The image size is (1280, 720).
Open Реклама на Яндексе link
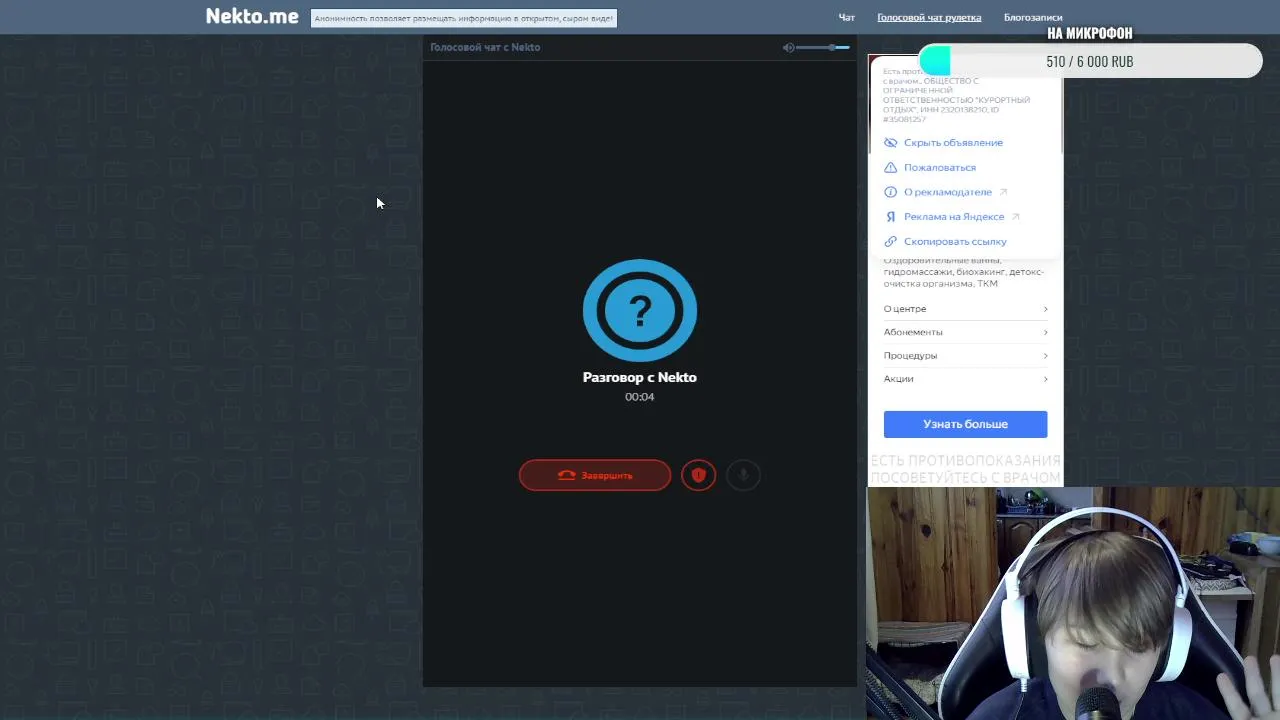(954, 216)
